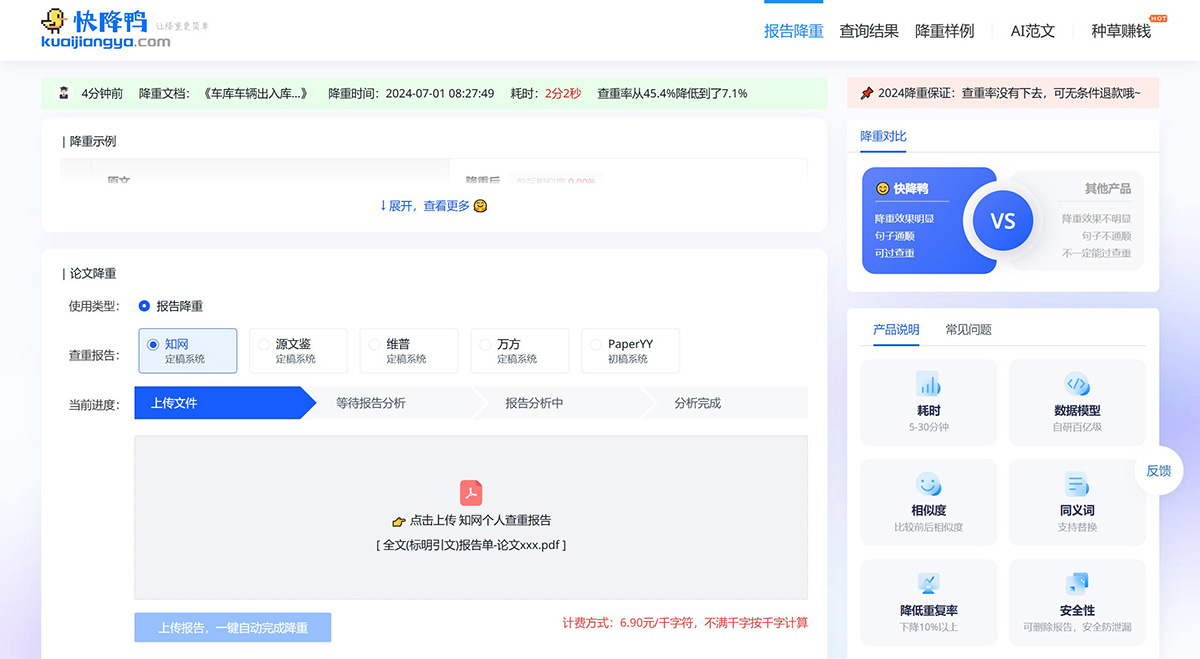Choose the PaperYY 初稿系统 report type
This screenshot has height=659, width=1200.
(630, 350)
